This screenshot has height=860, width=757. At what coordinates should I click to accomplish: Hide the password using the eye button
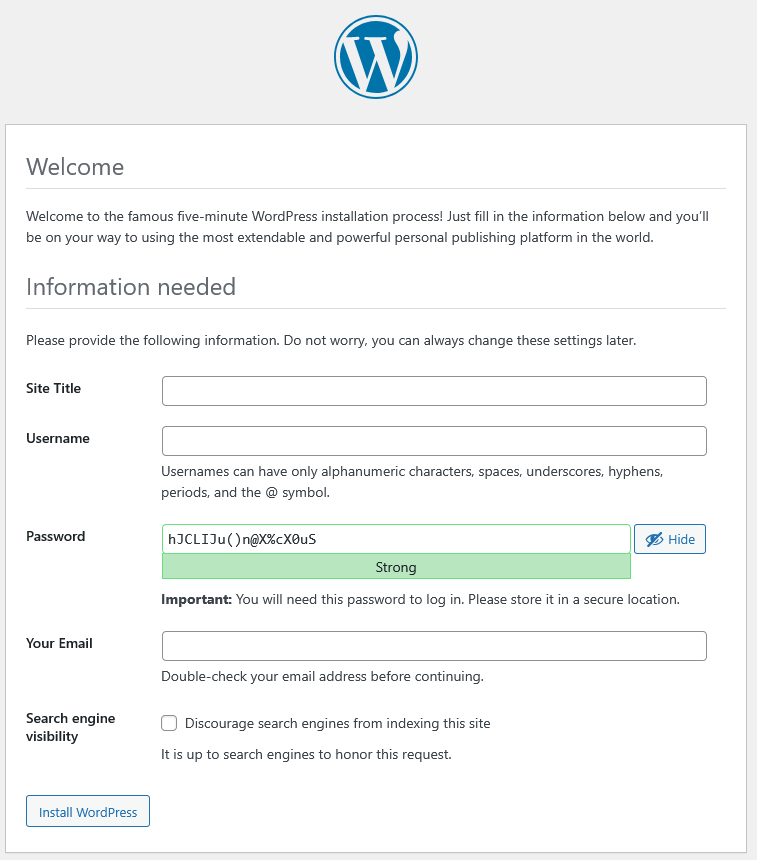click(x=670, y=539)
